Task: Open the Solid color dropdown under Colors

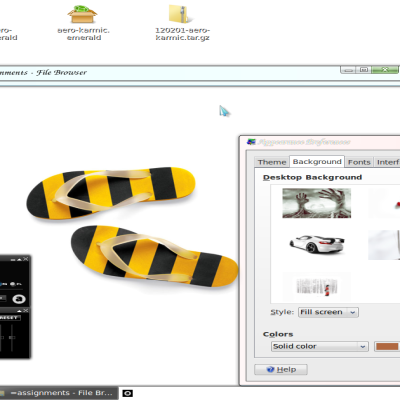Action: point(320,347)
